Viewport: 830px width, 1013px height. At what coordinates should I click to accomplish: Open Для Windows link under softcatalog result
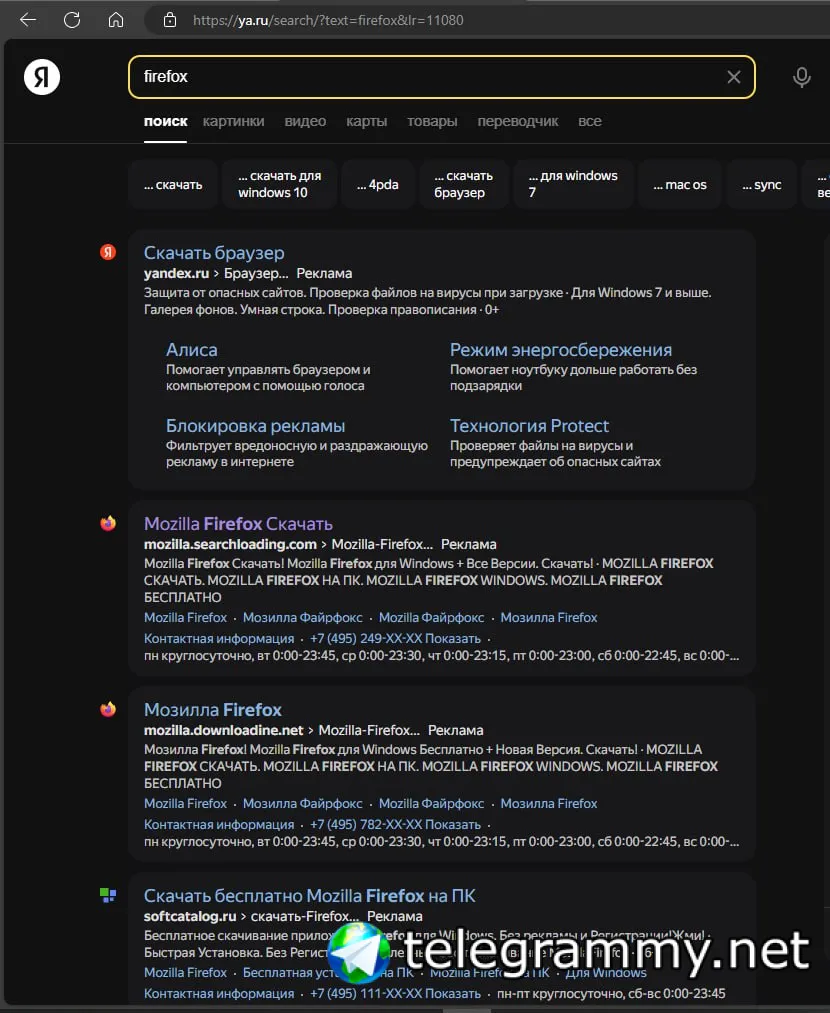pos(606,973)
